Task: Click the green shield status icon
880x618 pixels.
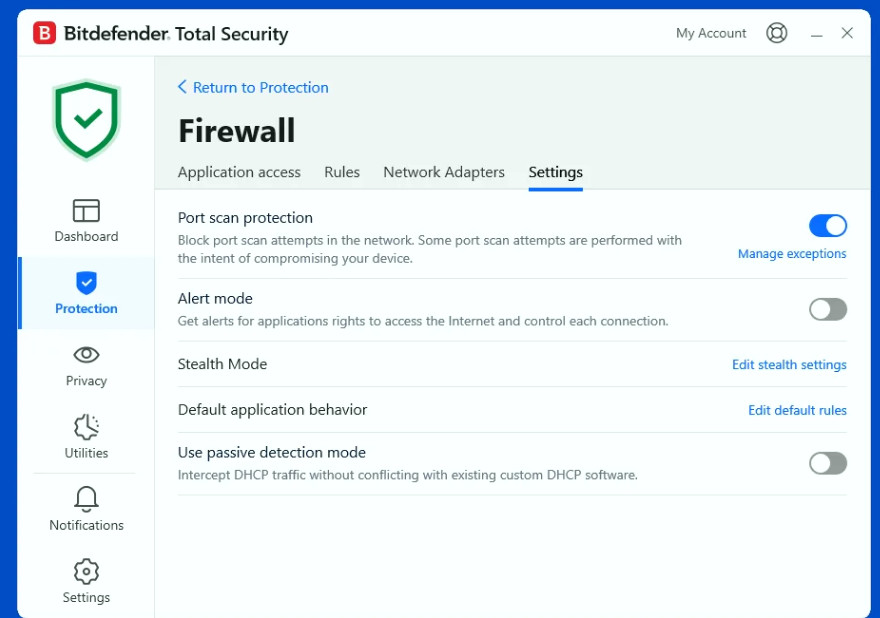Action: point(86,120)
